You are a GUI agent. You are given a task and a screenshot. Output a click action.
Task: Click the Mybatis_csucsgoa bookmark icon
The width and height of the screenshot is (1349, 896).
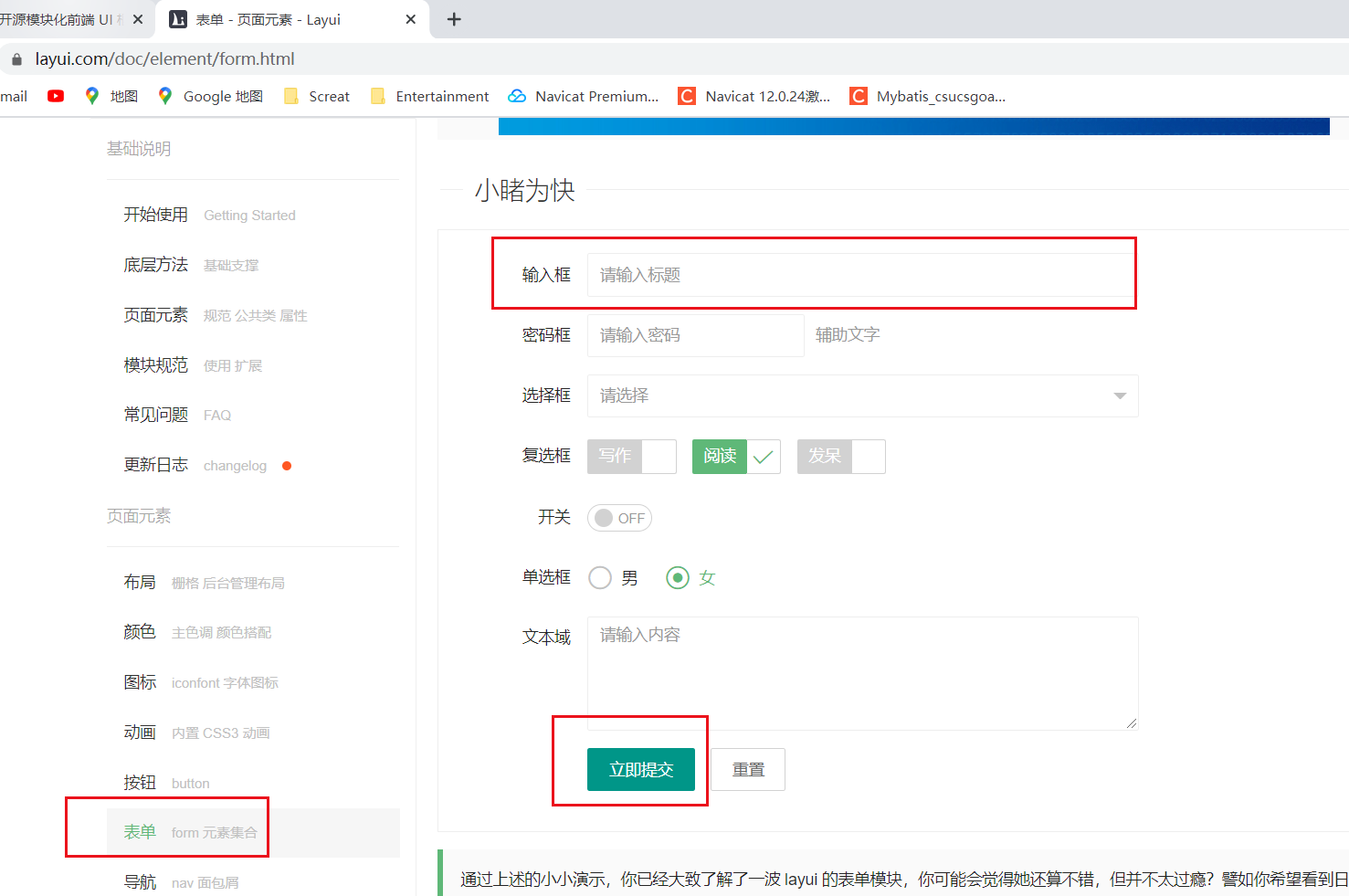point(857,96)
